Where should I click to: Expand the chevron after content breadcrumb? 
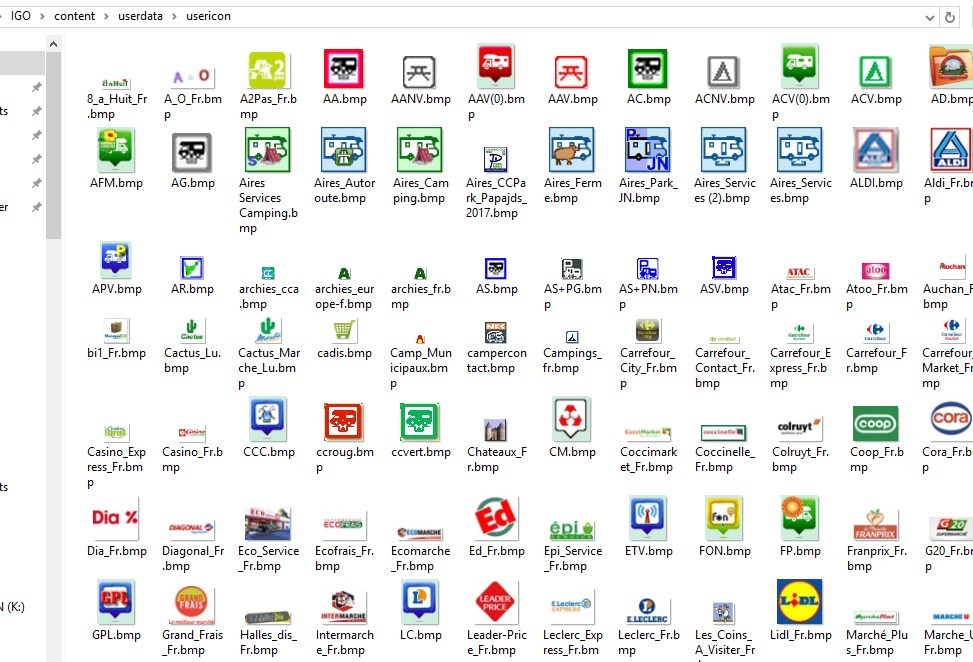[x=106, y=17]
